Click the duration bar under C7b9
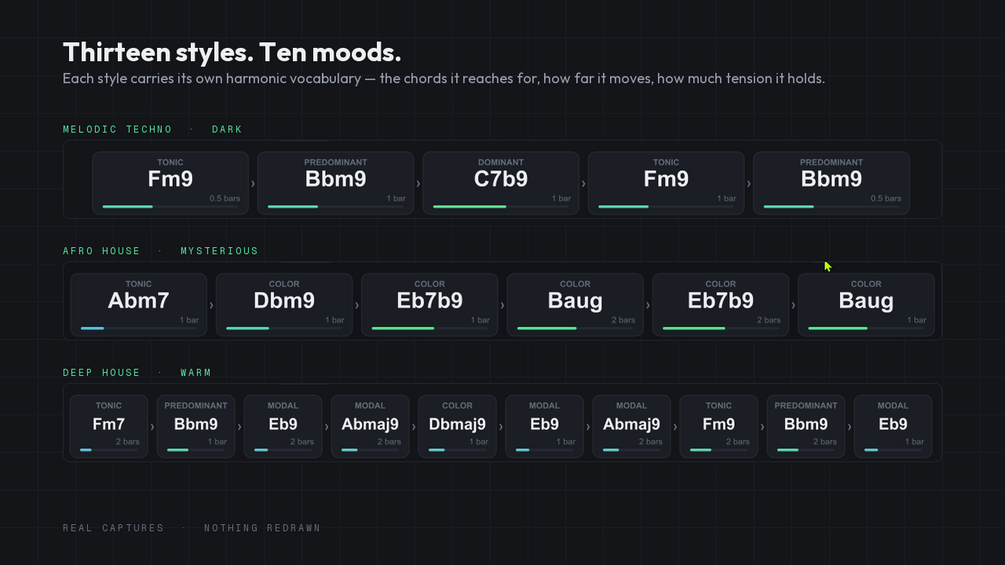 point(501,207)
